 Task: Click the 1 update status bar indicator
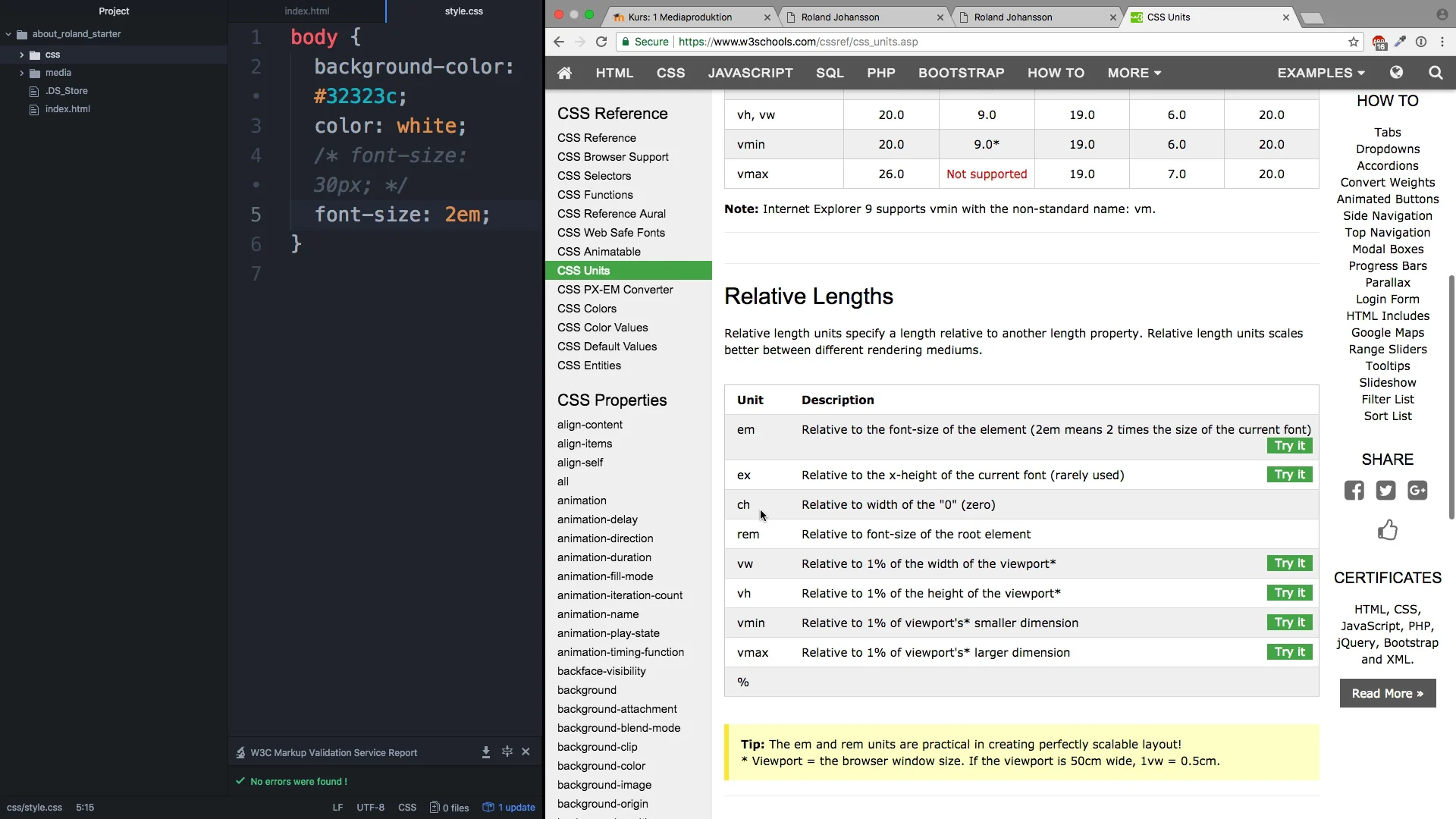point(510,807)
